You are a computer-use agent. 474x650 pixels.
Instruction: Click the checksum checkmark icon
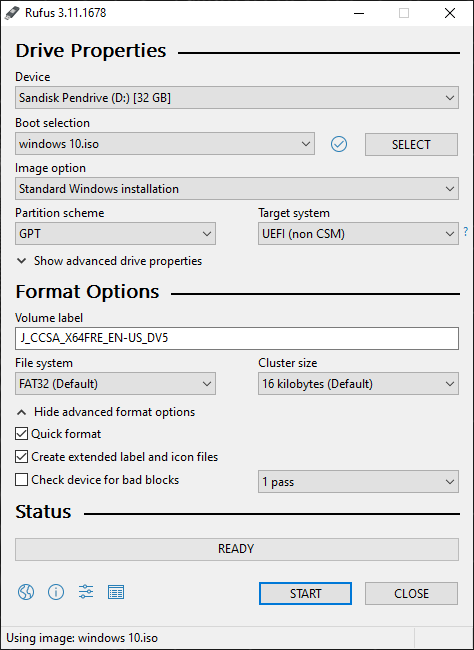(339, 144)
